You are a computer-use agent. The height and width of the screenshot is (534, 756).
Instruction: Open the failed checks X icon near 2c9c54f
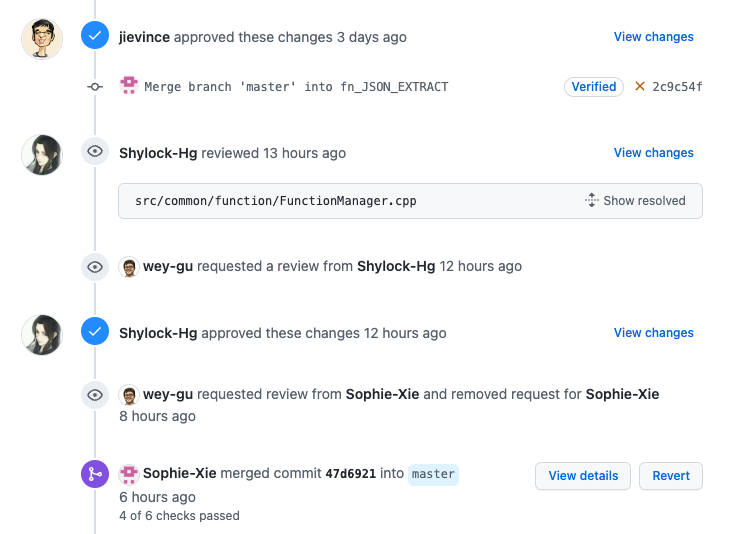tap(640, 86)
